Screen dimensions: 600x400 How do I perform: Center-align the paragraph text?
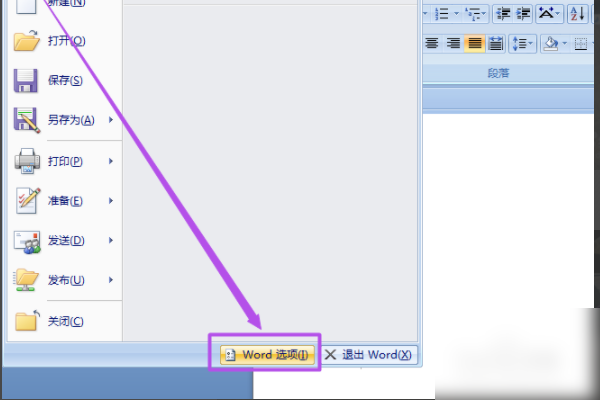tap(432, 43)
